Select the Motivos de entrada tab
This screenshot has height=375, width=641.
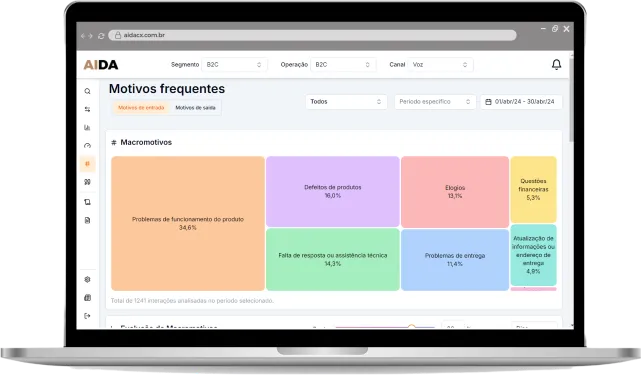tap(141, 108)
